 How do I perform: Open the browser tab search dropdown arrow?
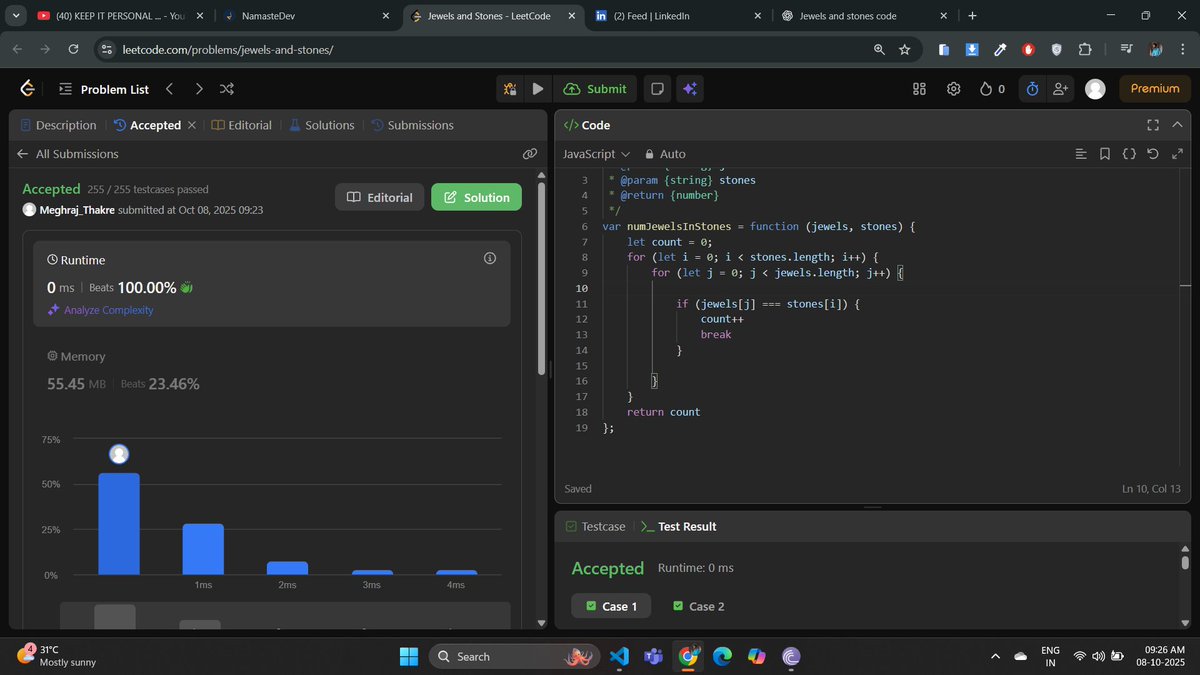tap(17, 16)
